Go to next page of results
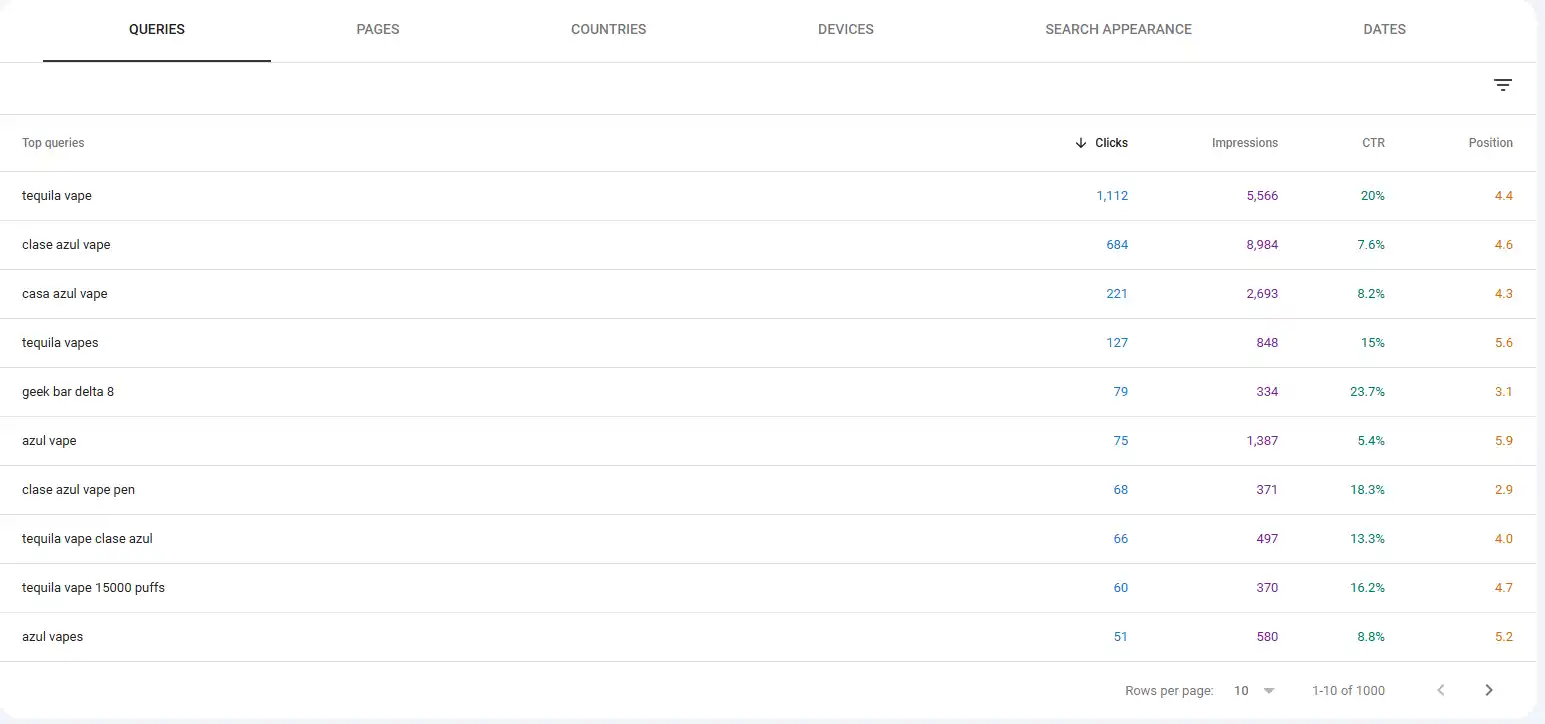Screen dimensions: 1545x724 coord(1488,690)
